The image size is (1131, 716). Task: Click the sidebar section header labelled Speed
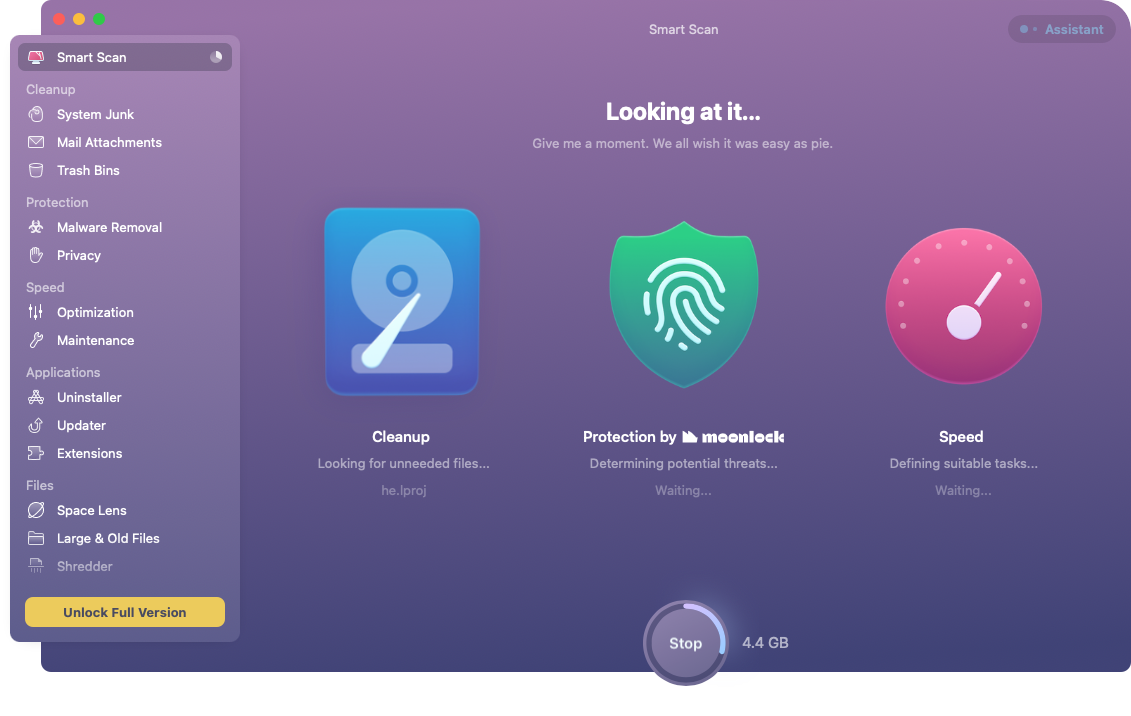pos(45,288)
